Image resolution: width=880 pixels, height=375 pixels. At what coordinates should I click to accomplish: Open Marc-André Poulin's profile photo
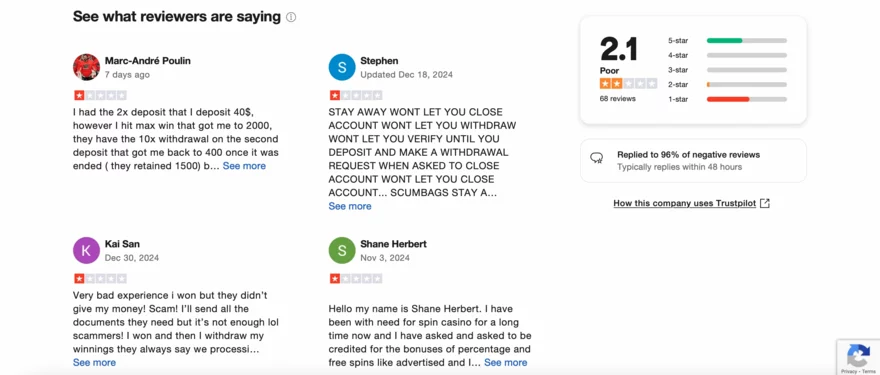[x=86, y=67]
